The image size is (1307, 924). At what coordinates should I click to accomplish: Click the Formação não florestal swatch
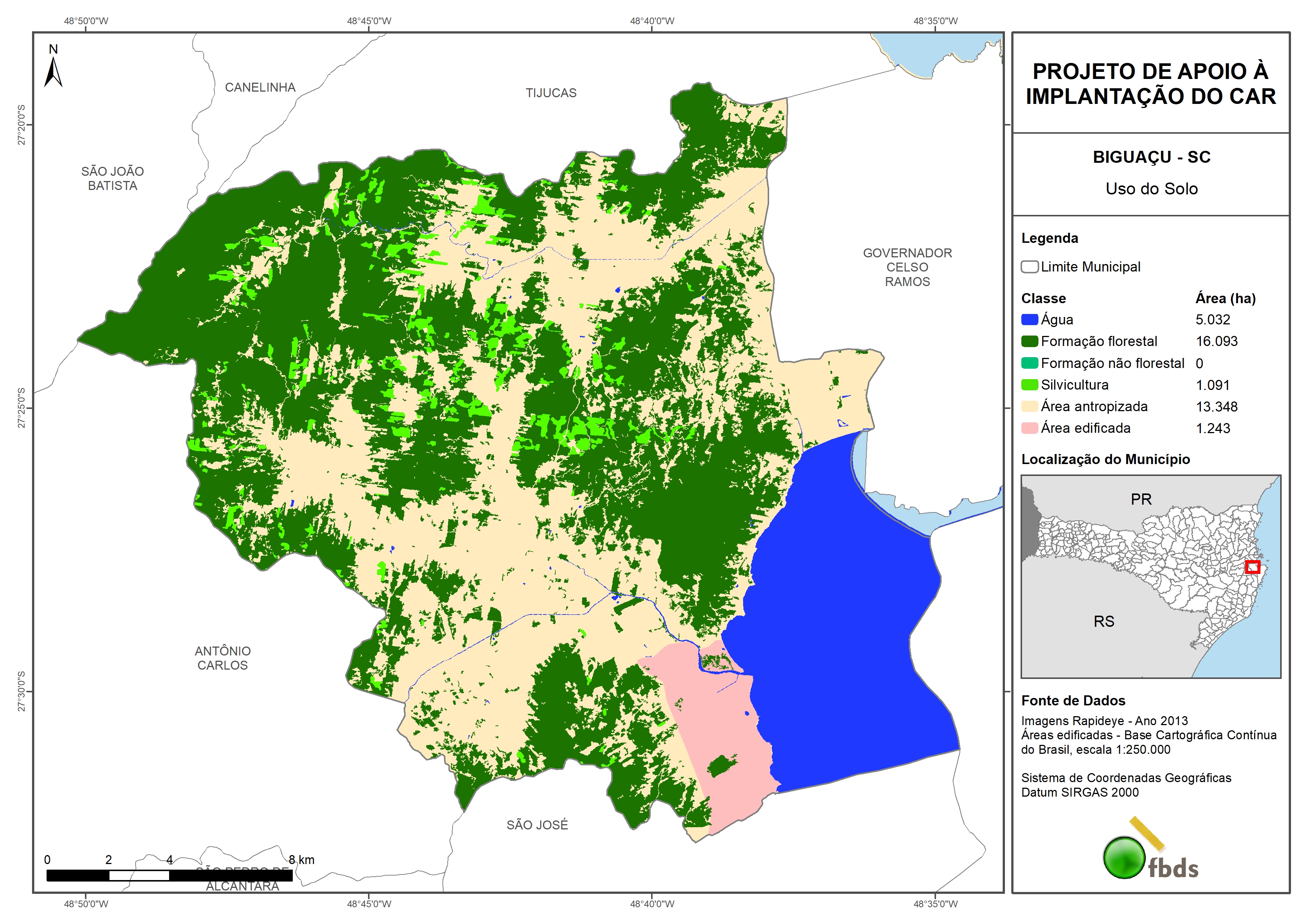[1029, 363]
